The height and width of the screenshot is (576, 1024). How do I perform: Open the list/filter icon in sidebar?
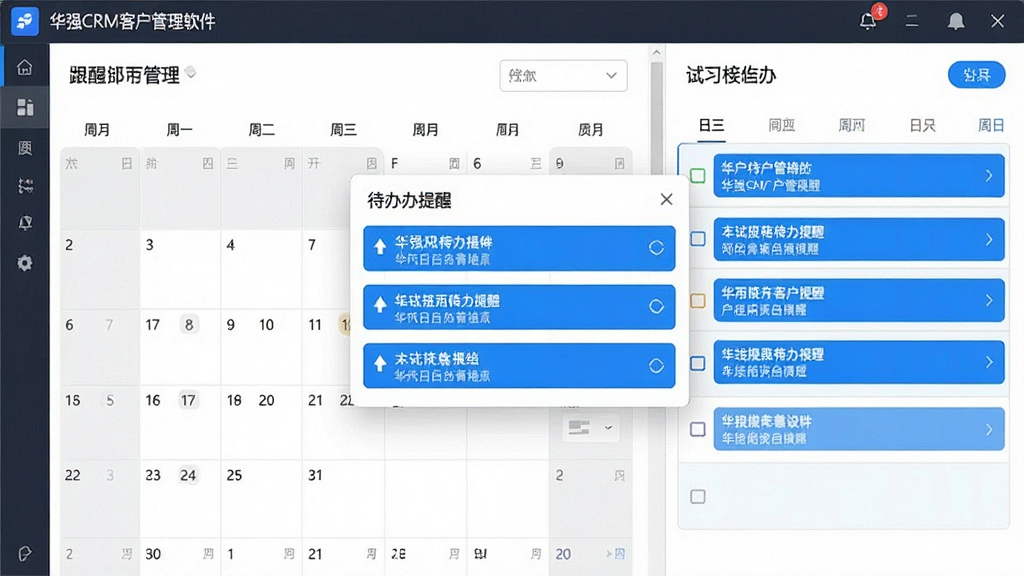coord(25,186)
